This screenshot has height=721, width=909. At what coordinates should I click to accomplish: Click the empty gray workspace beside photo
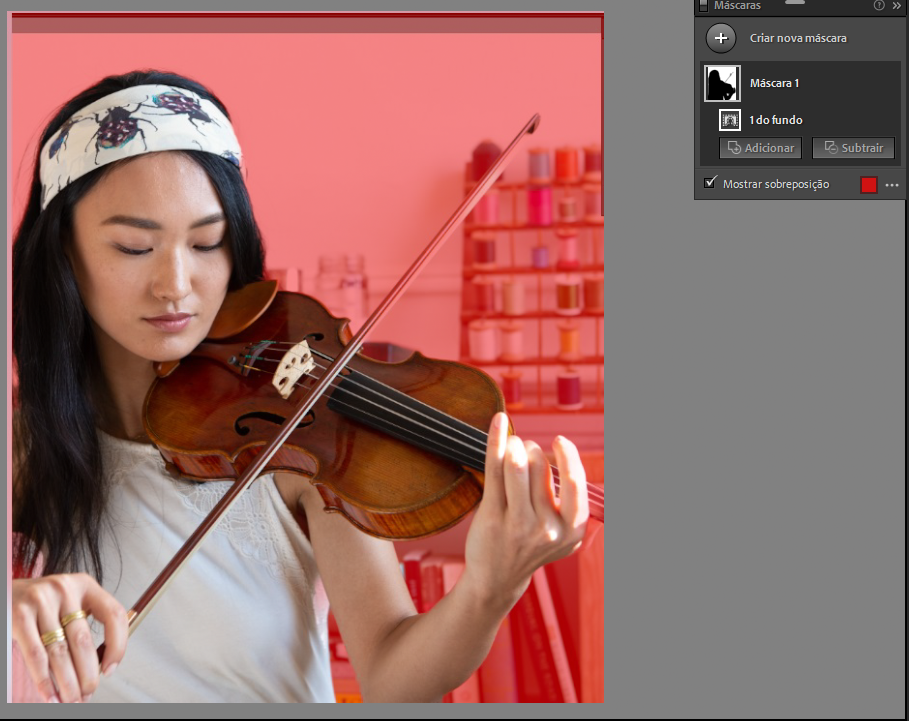750,450
